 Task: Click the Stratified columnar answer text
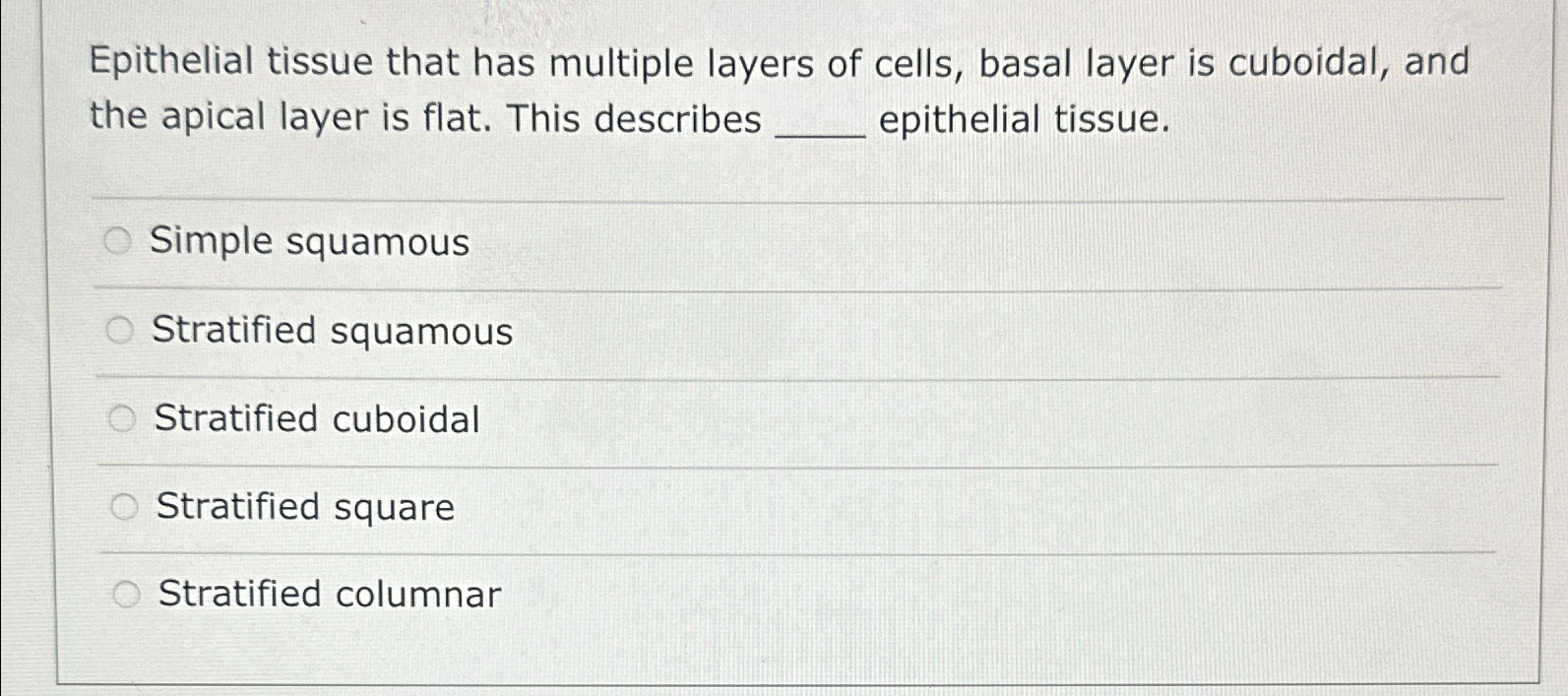[x=327, y=595]
